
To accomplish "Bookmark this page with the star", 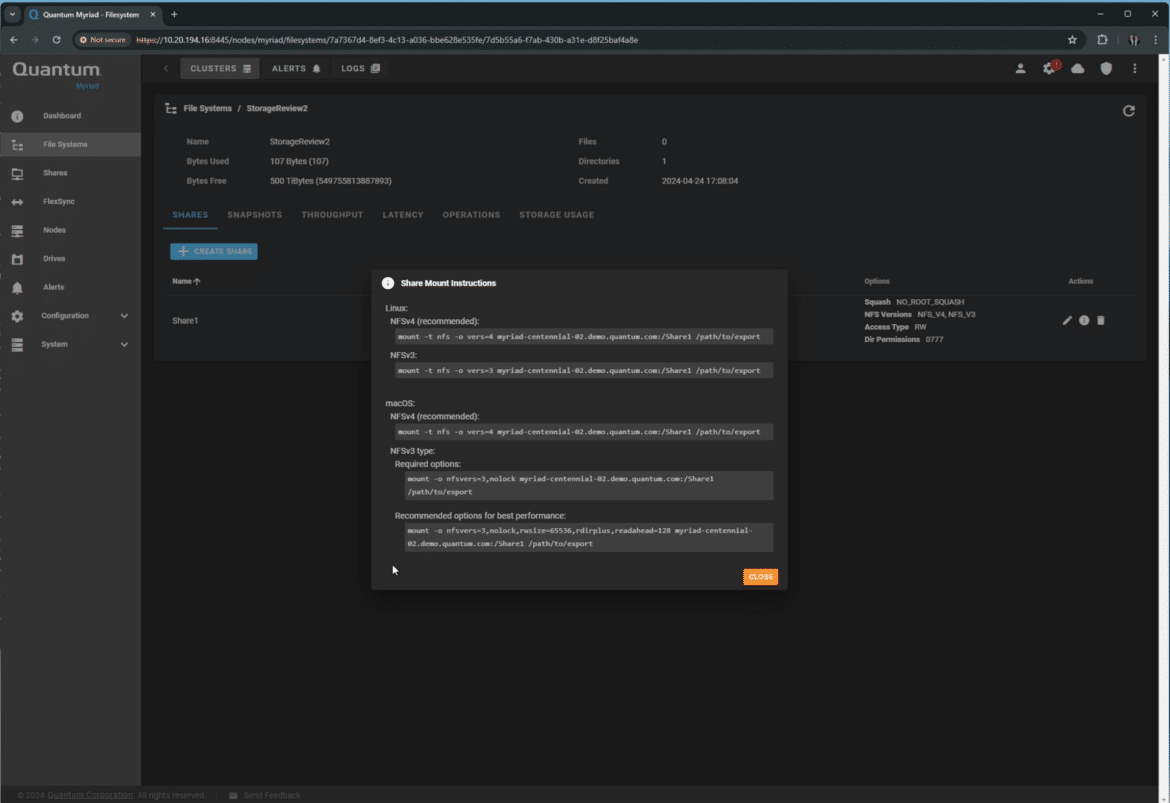I will click(1072, 40).
